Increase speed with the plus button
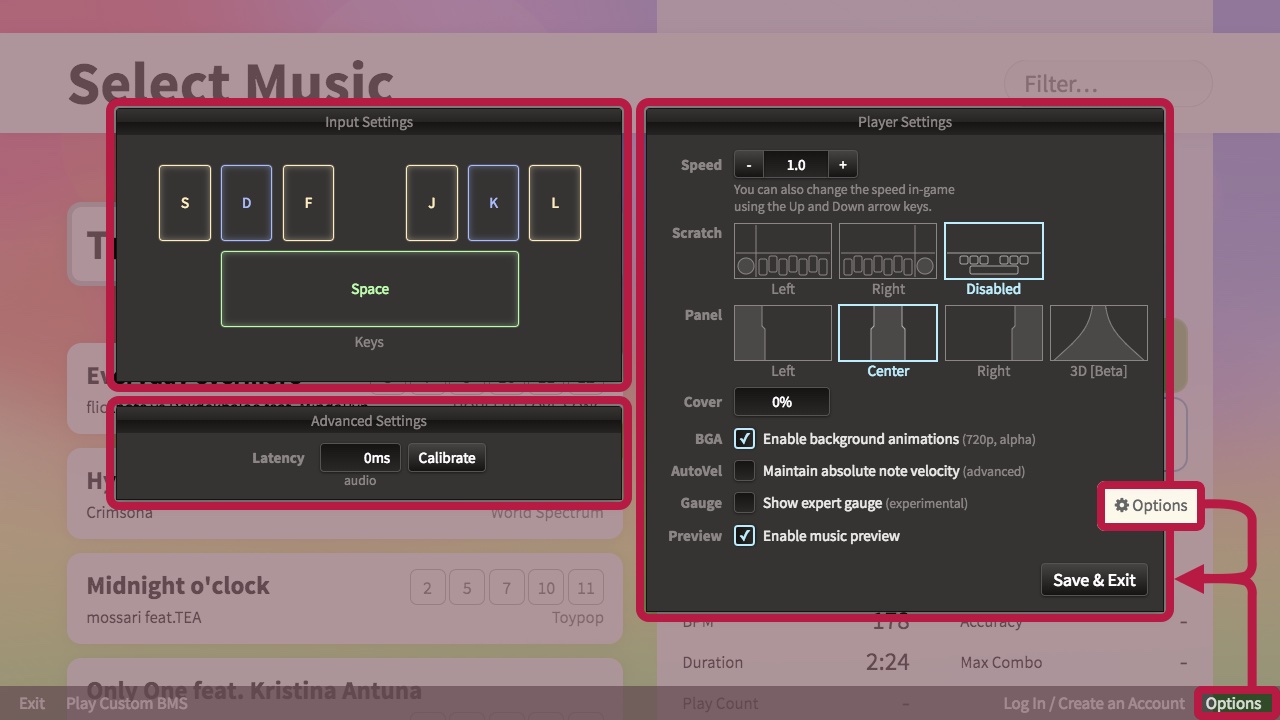1280x720 pixels. (x=842, y=165)
